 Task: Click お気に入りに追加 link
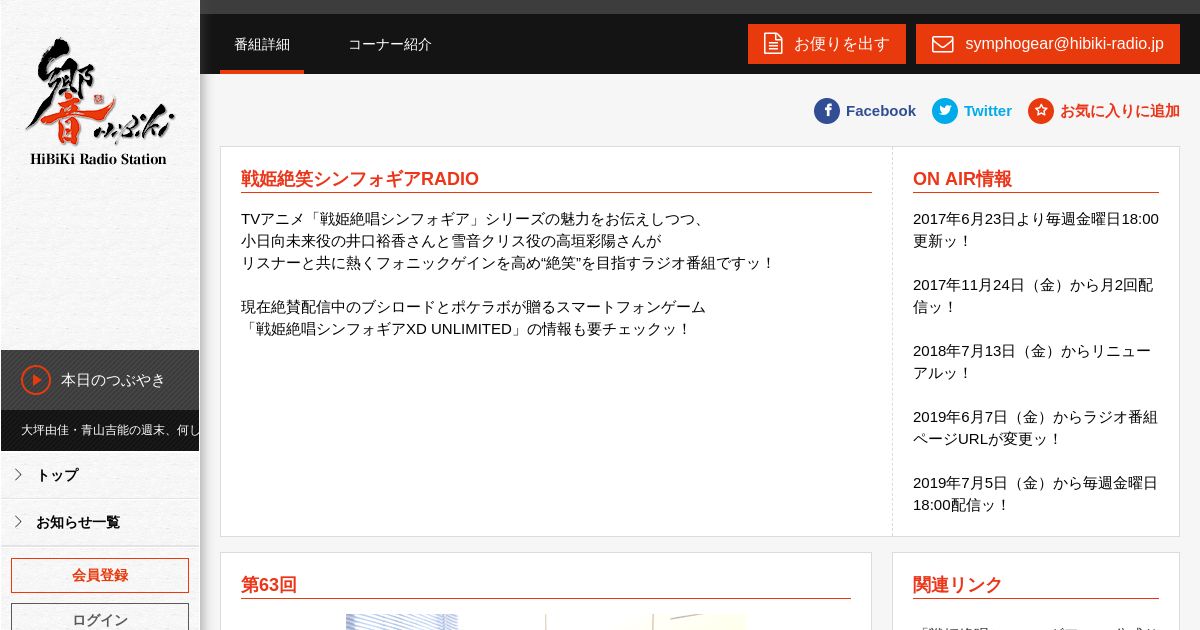point(1120,111)
